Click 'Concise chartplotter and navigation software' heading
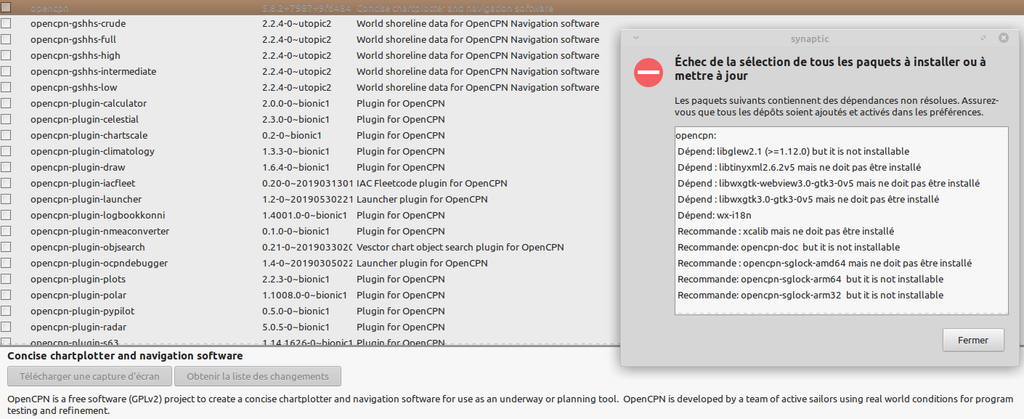 [125, 356]
